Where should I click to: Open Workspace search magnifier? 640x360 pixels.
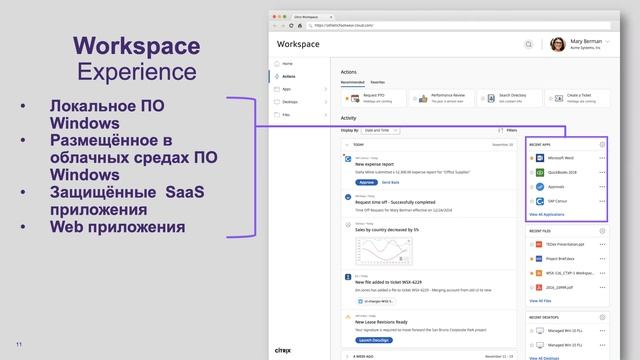(x=529, y=44)
